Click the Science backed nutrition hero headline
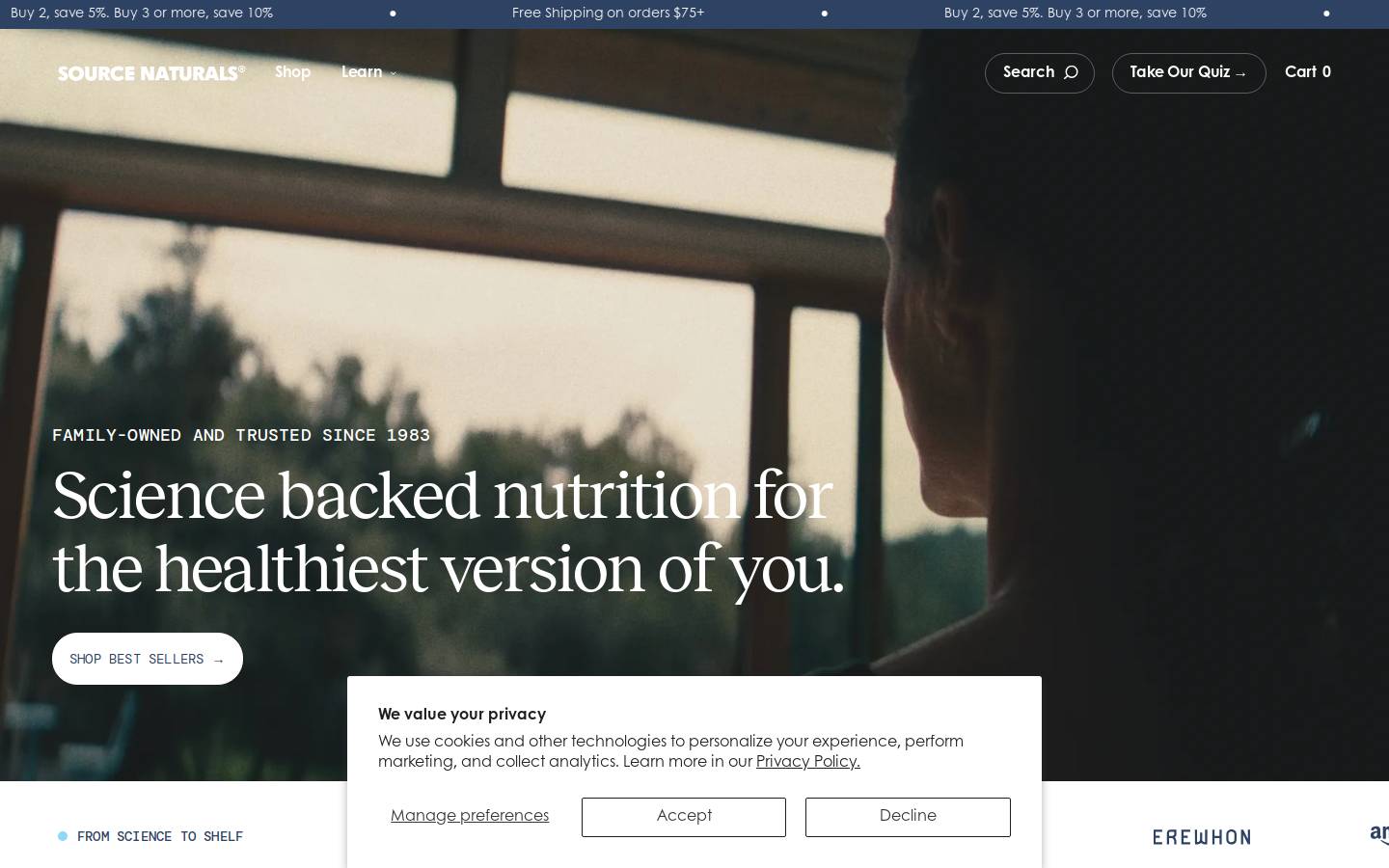 tap(449, 532)
